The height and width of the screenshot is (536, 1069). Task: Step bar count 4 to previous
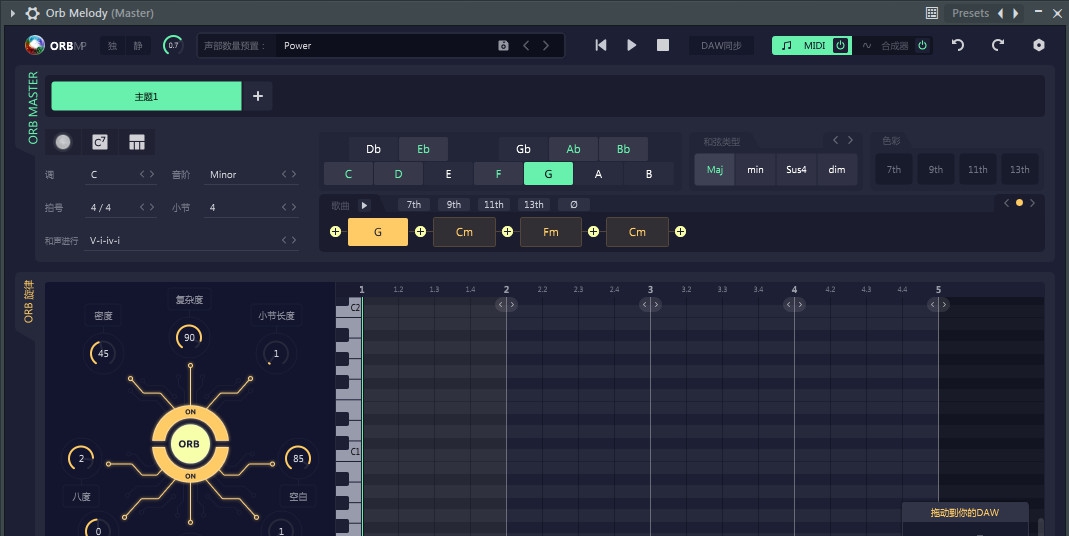point(284,207)
